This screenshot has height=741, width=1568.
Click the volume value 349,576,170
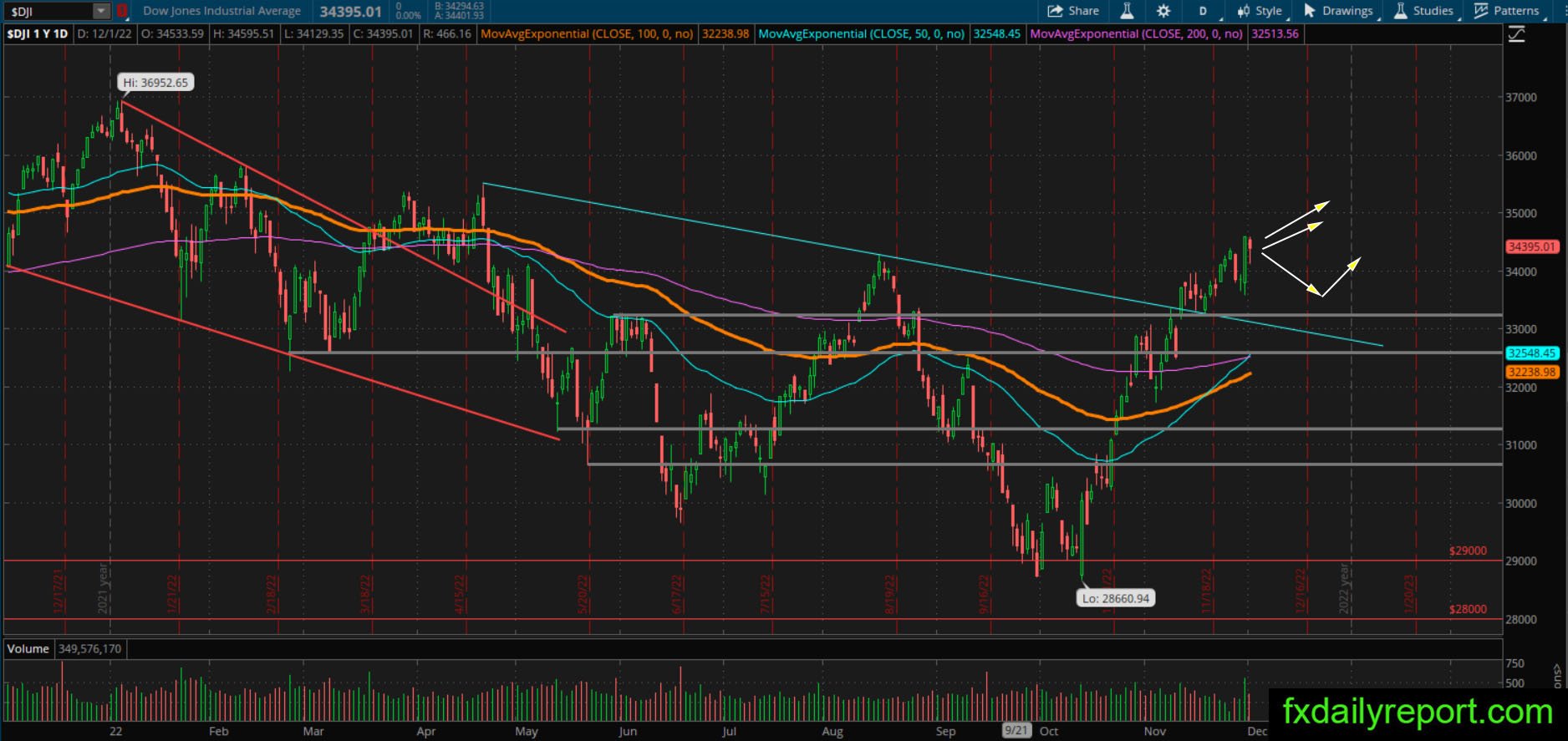tap(89, 649)
